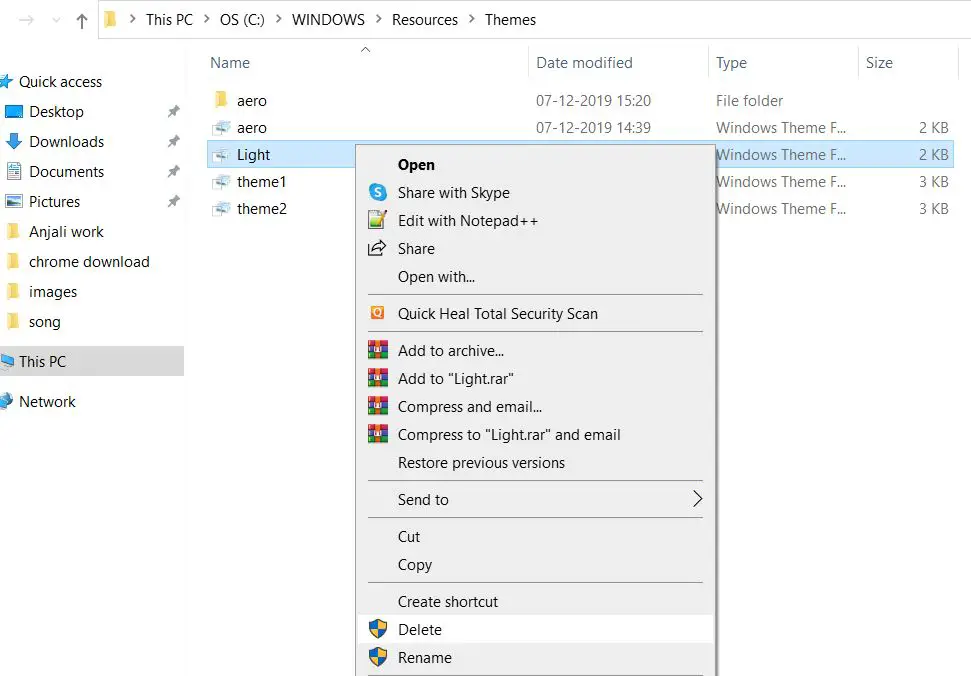Viewport: 971px width, 676px height.
Task: Select Copy in the context menu
Action: (415, 565)
